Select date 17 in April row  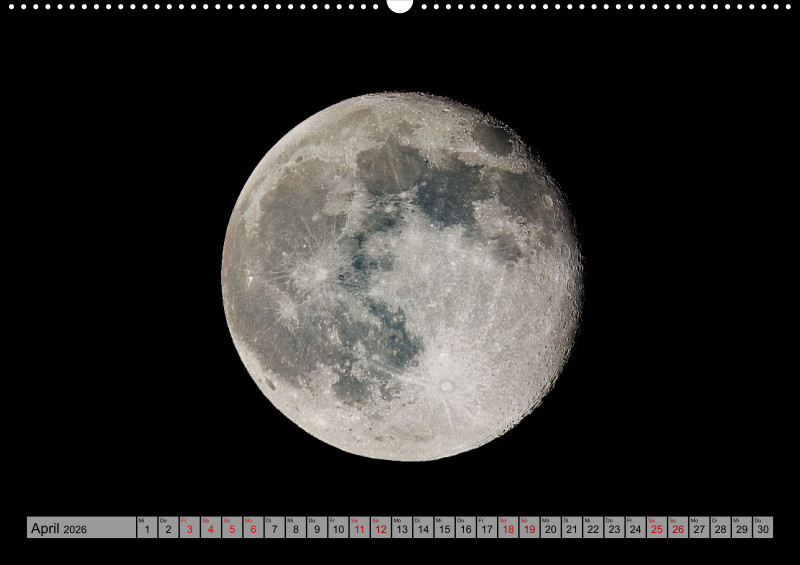[x=486, y=528]
